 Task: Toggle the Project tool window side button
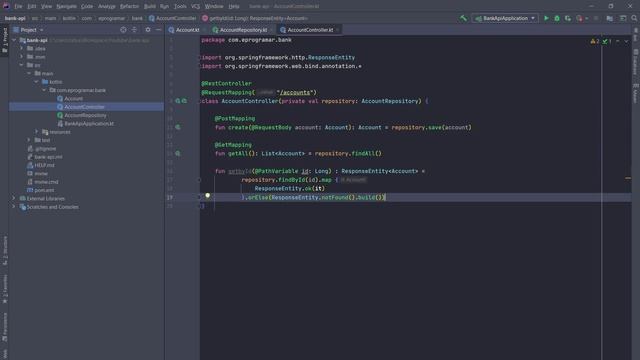4,40
